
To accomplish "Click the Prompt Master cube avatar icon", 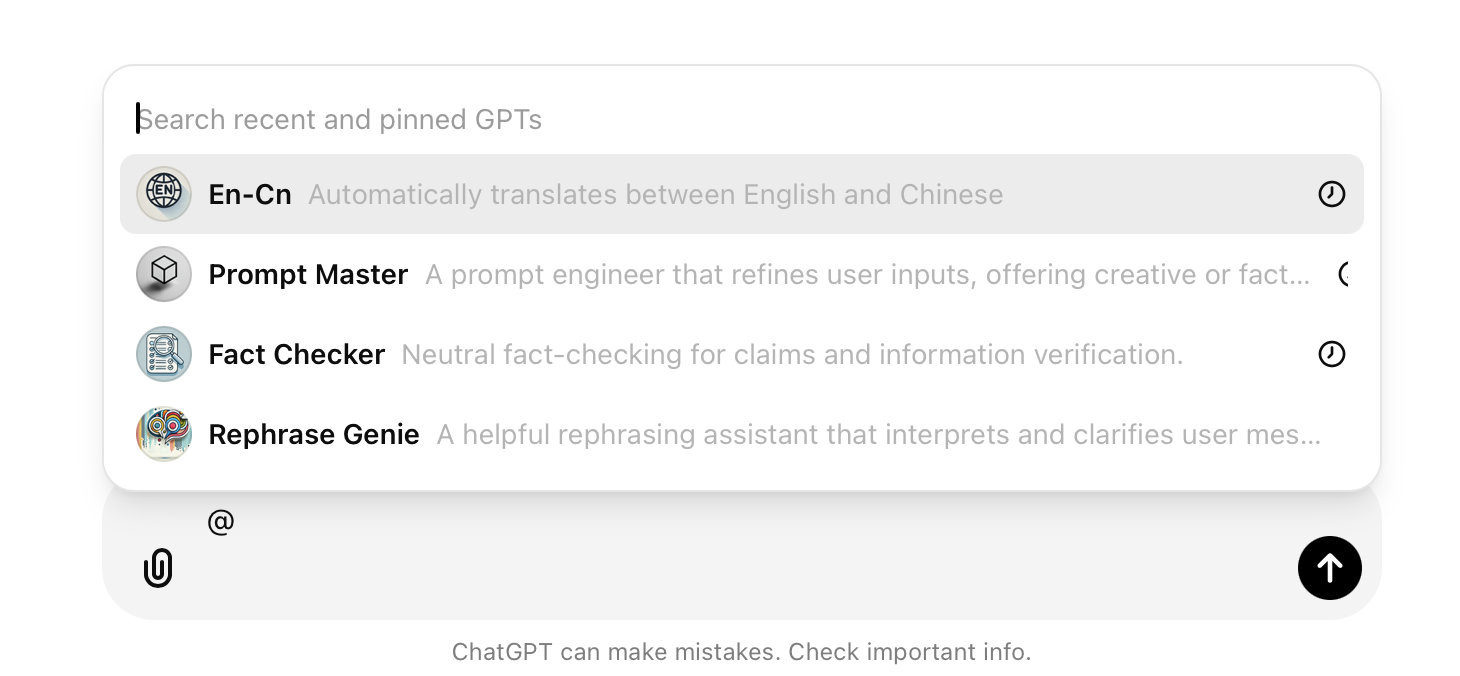I will tap(163, 274).
